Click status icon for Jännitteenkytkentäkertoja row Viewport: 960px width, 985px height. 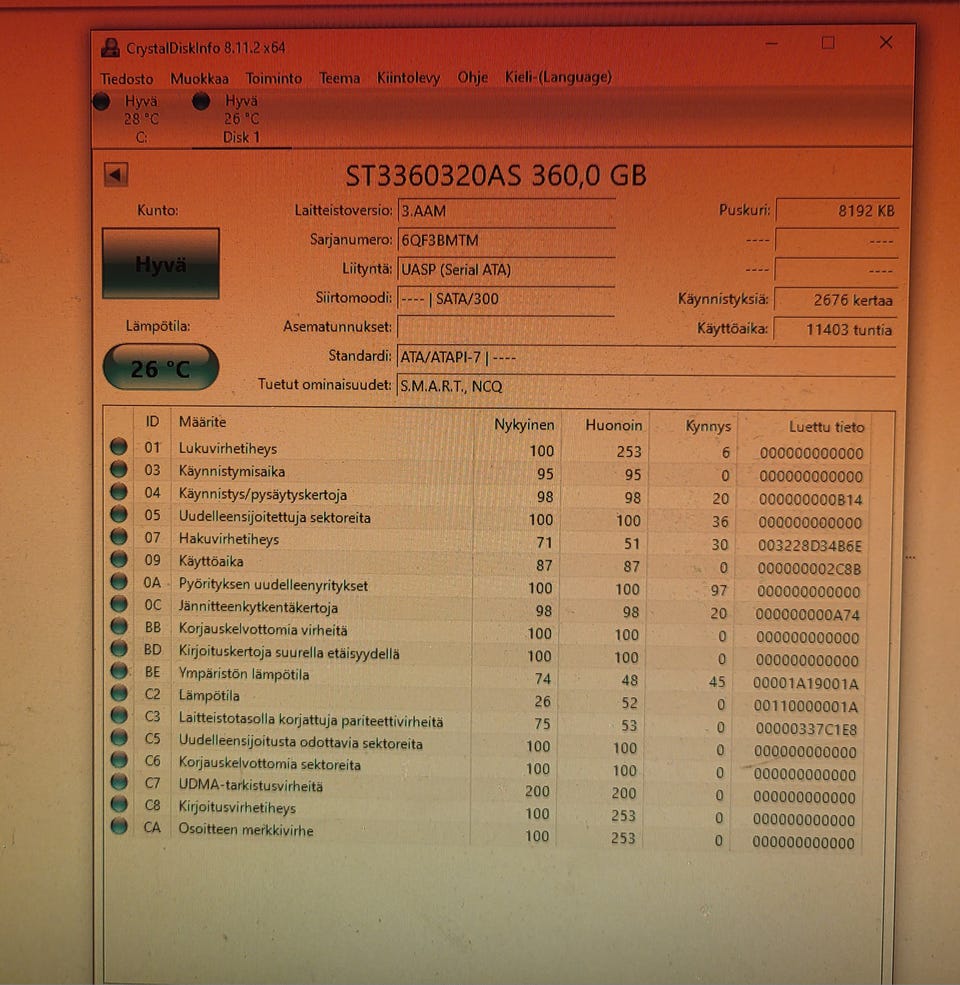119,604
